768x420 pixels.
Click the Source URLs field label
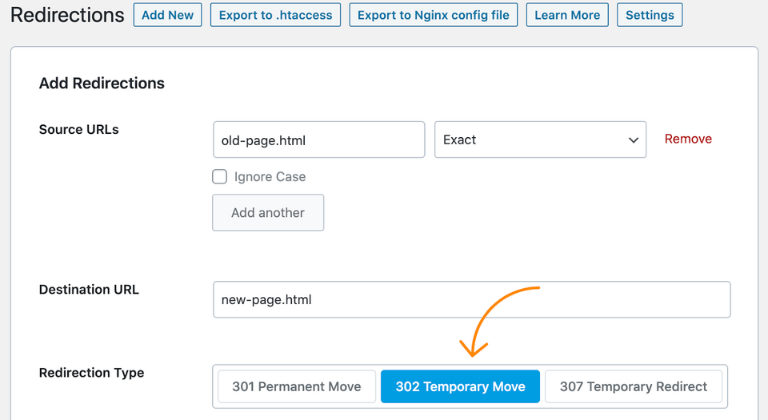point(79,129)
